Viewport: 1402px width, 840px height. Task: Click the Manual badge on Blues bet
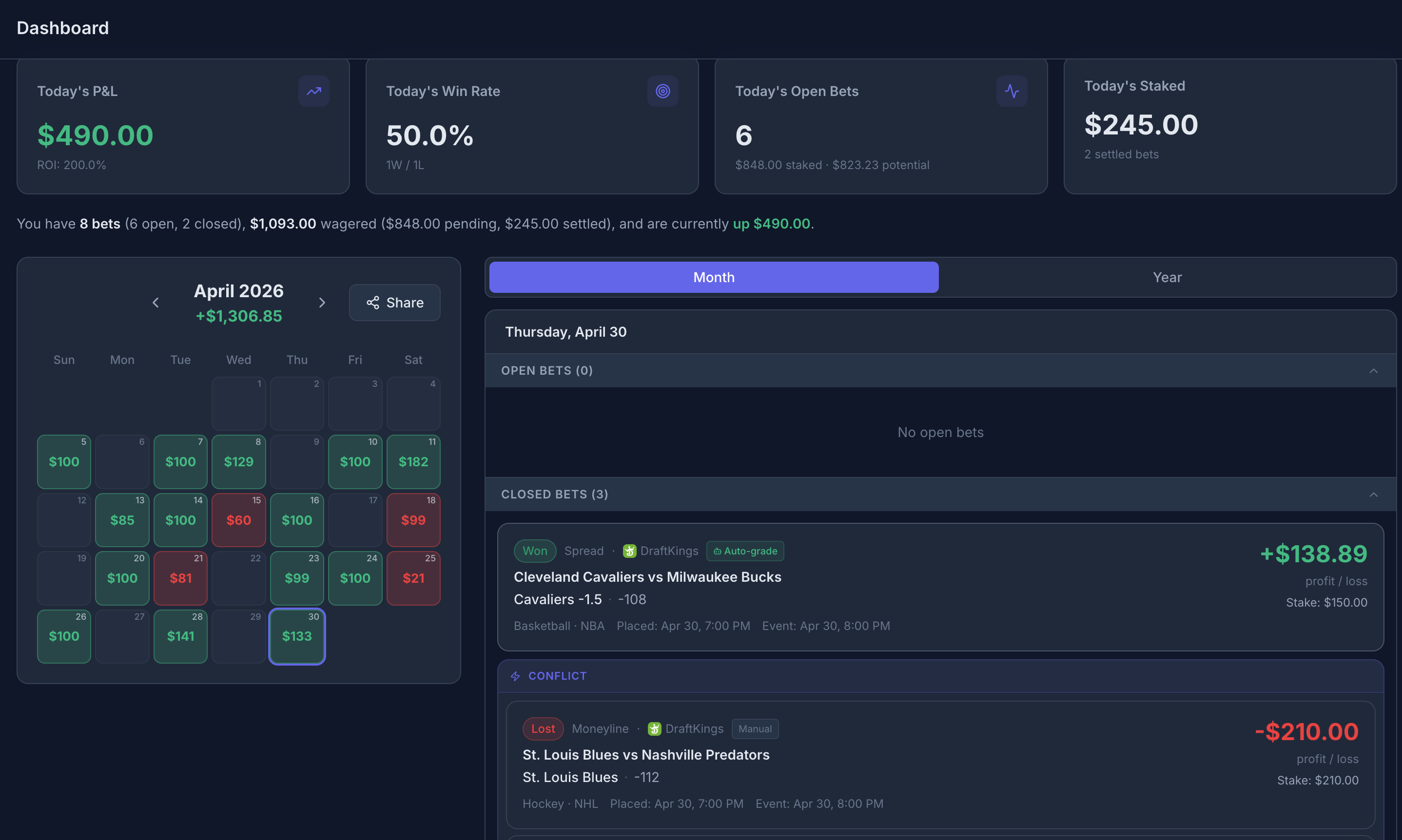(755, 728)
